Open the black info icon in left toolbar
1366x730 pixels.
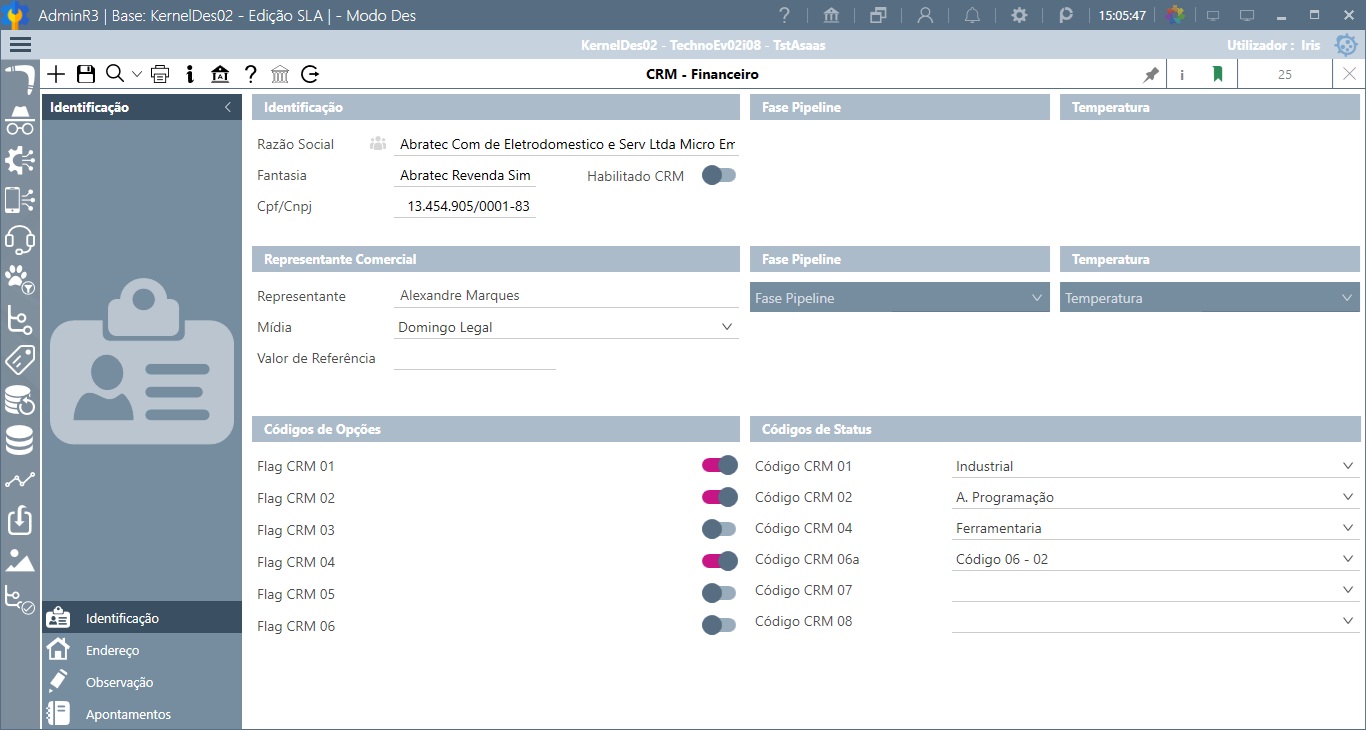(190, 74)
